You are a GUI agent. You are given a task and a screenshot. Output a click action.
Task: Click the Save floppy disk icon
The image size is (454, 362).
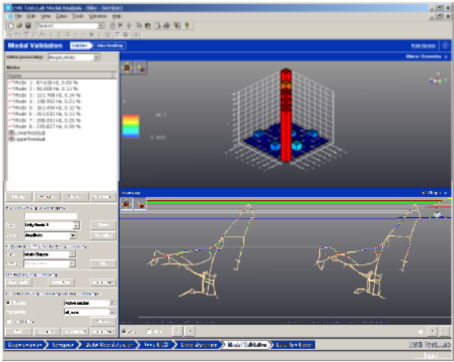point(28,26)
